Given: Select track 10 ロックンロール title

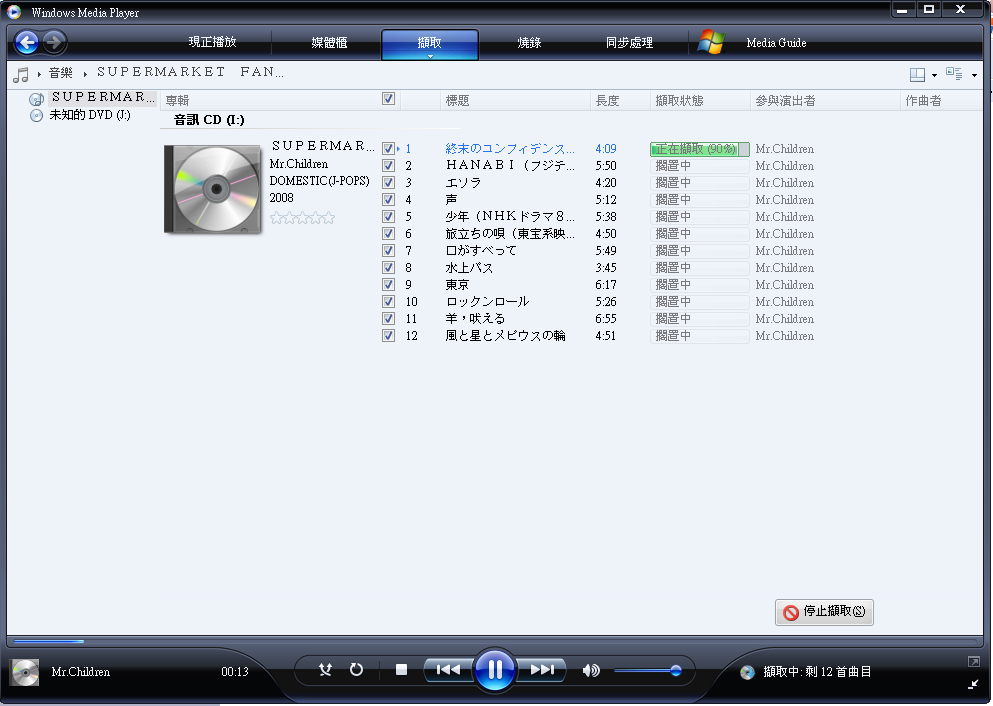Looking at the screenshot, I should [487, 302].
